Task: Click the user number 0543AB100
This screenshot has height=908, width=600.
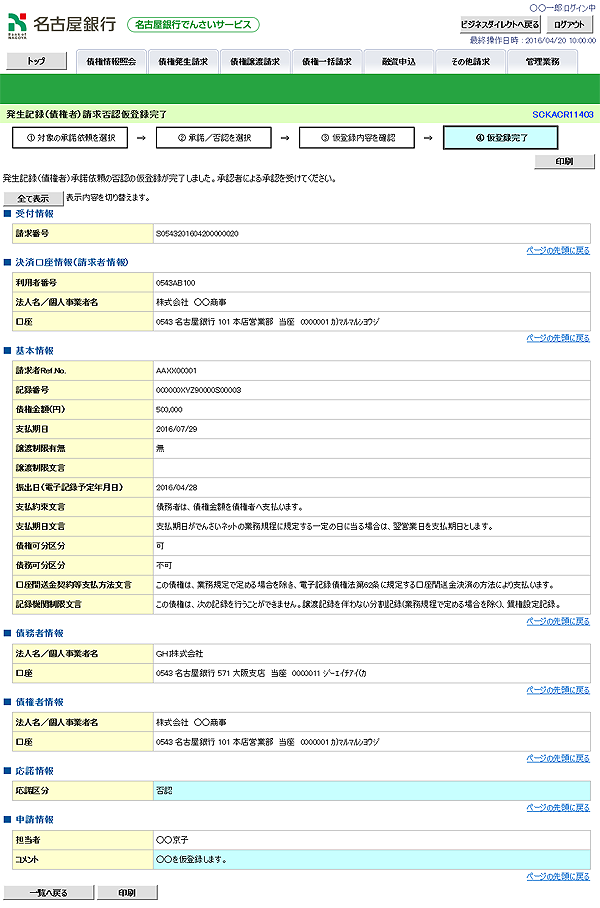Action: pyautogui.click(x=175, y=283)
